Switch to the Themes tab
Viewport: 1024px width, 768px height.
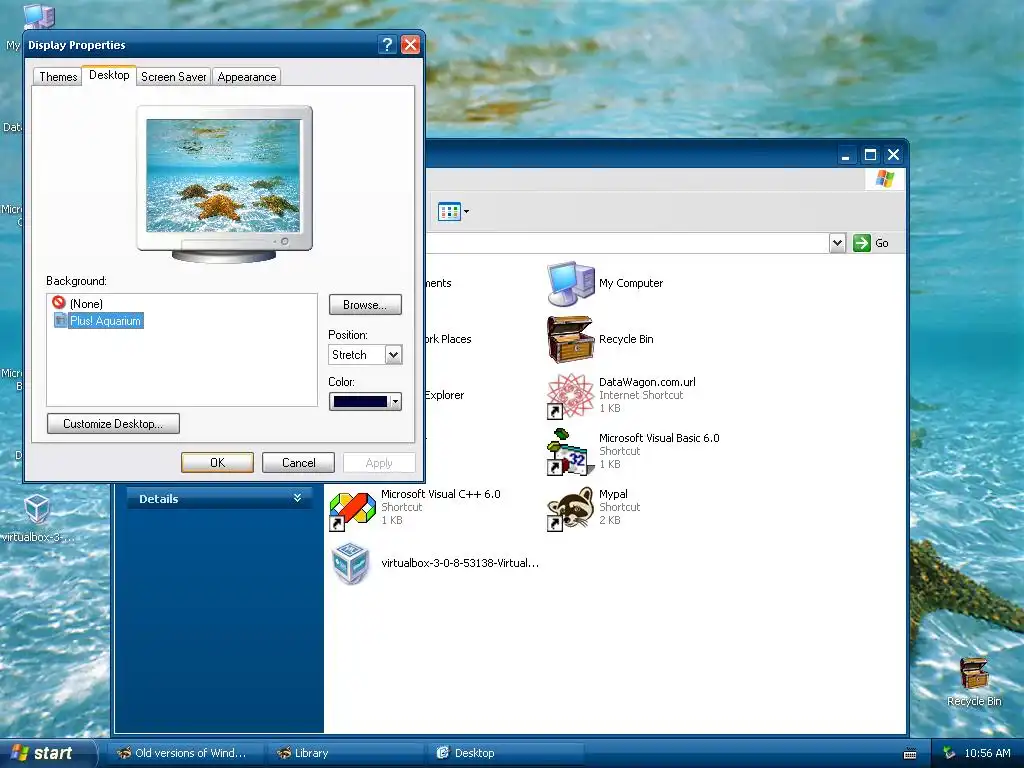(58, 76)
